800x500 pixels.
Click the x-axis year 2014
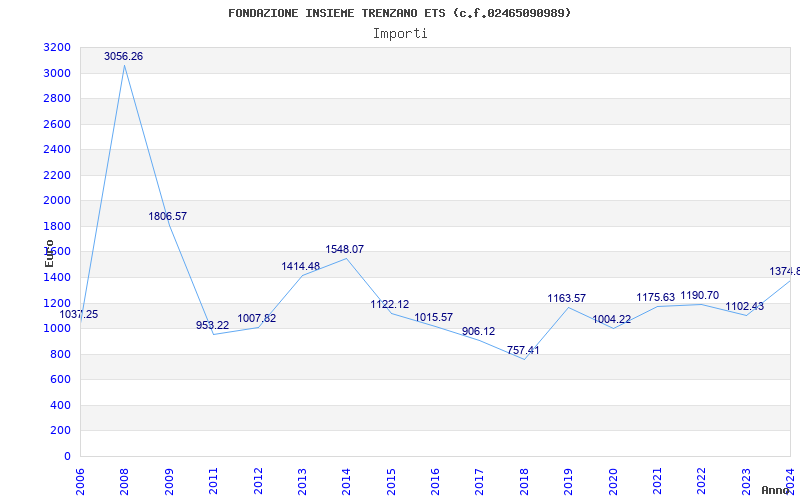tap(347, 481)
